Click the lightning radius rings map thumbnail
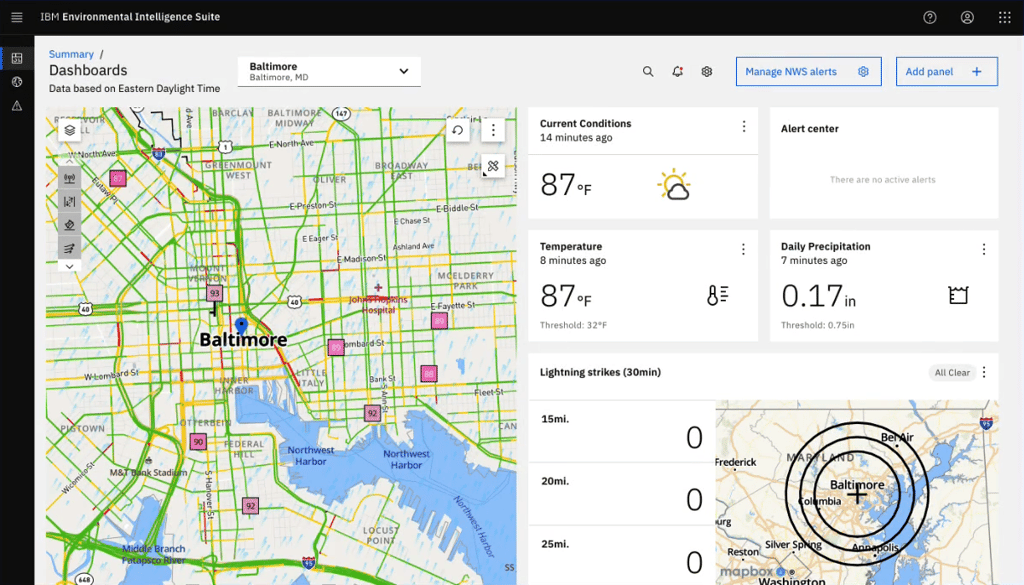 click(x=857, y=493)
